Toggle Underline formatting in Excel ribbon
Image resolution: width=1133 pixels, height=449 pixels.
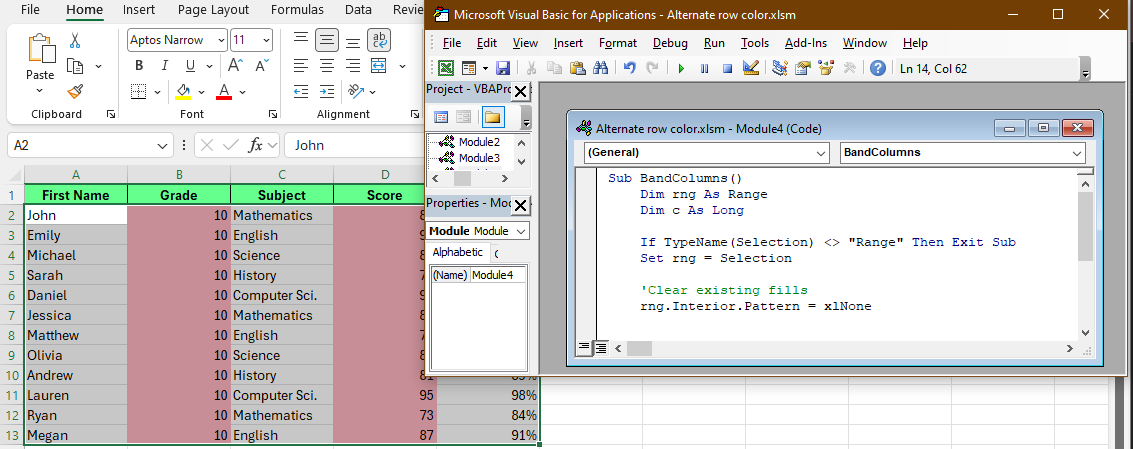pyautogui.click(x=190, y=66)
